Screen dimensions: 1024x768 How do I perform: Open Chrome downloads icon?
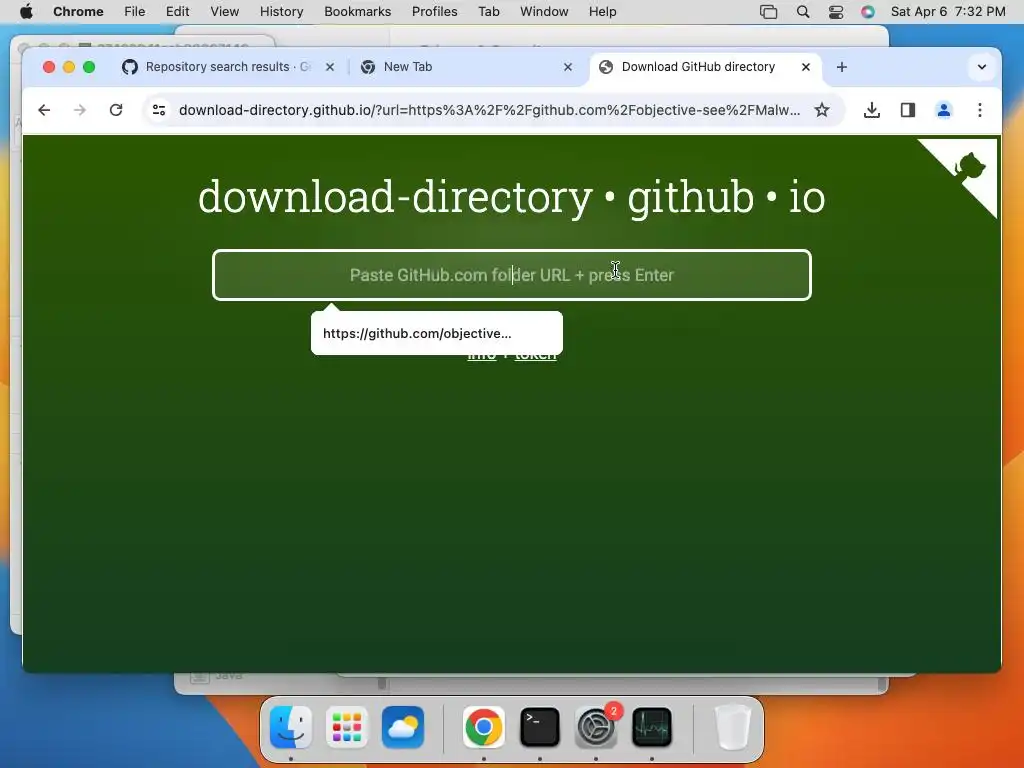coord(871,110)
